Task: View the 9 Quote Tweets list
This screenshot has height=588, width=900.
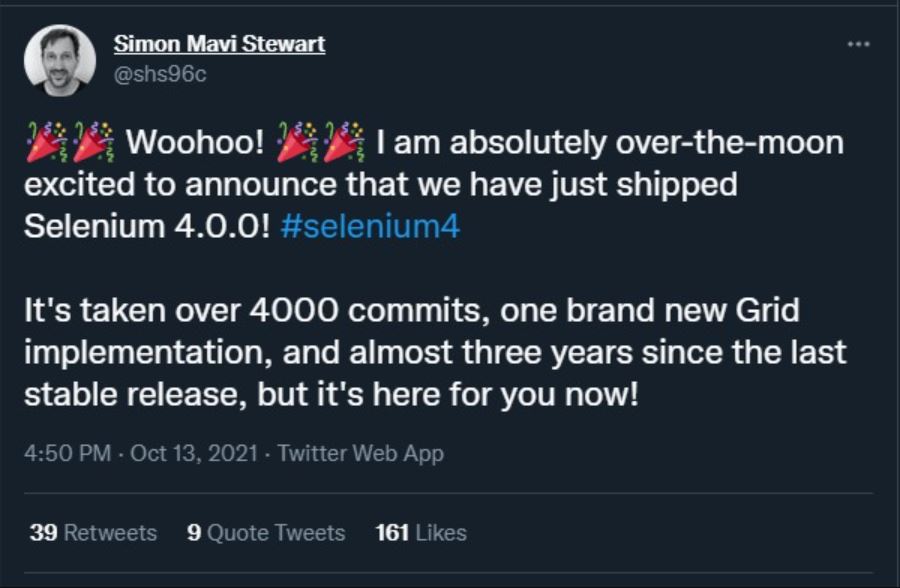Action: (266, 533)
